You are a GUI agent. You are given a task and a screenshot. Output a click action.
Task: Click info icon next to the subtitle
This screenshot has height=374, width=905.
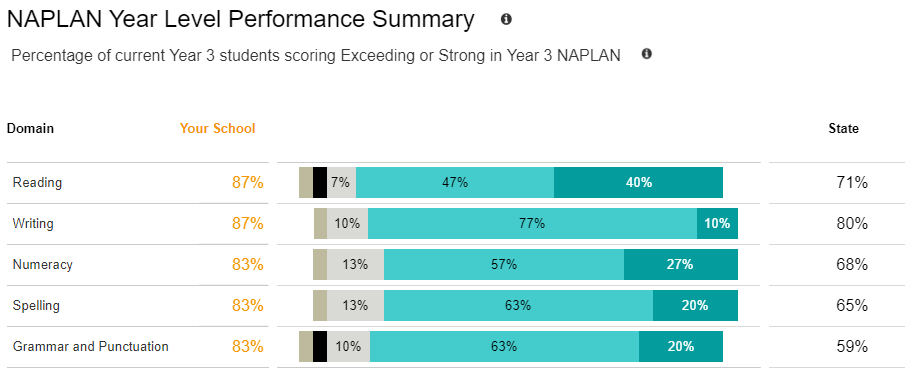(647, 54)
